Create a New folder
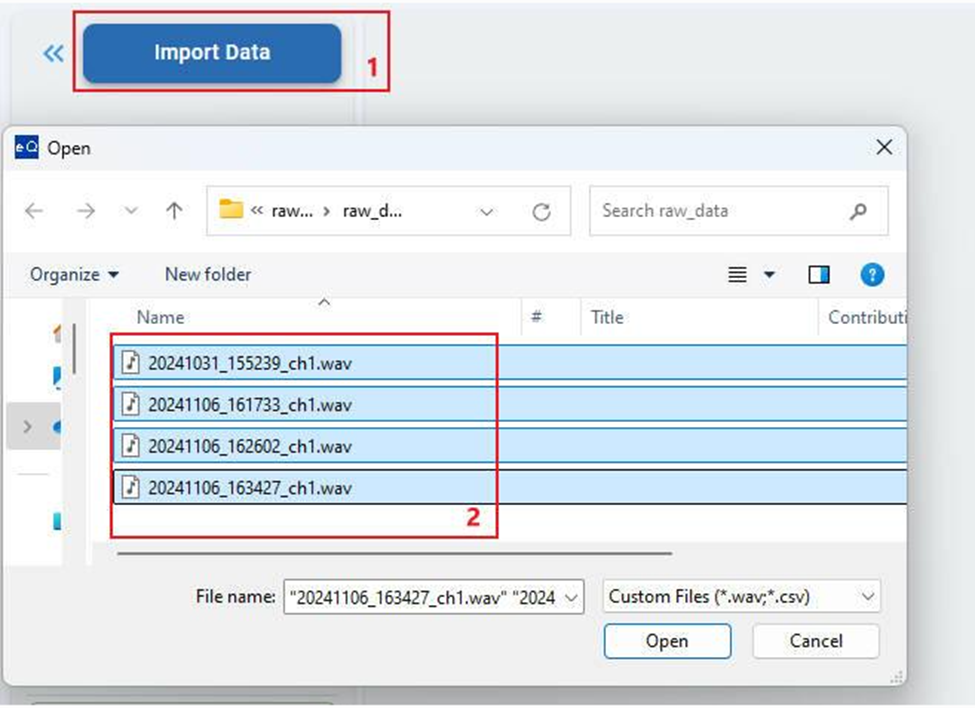The image size is (975, 708). coord(208,274)
